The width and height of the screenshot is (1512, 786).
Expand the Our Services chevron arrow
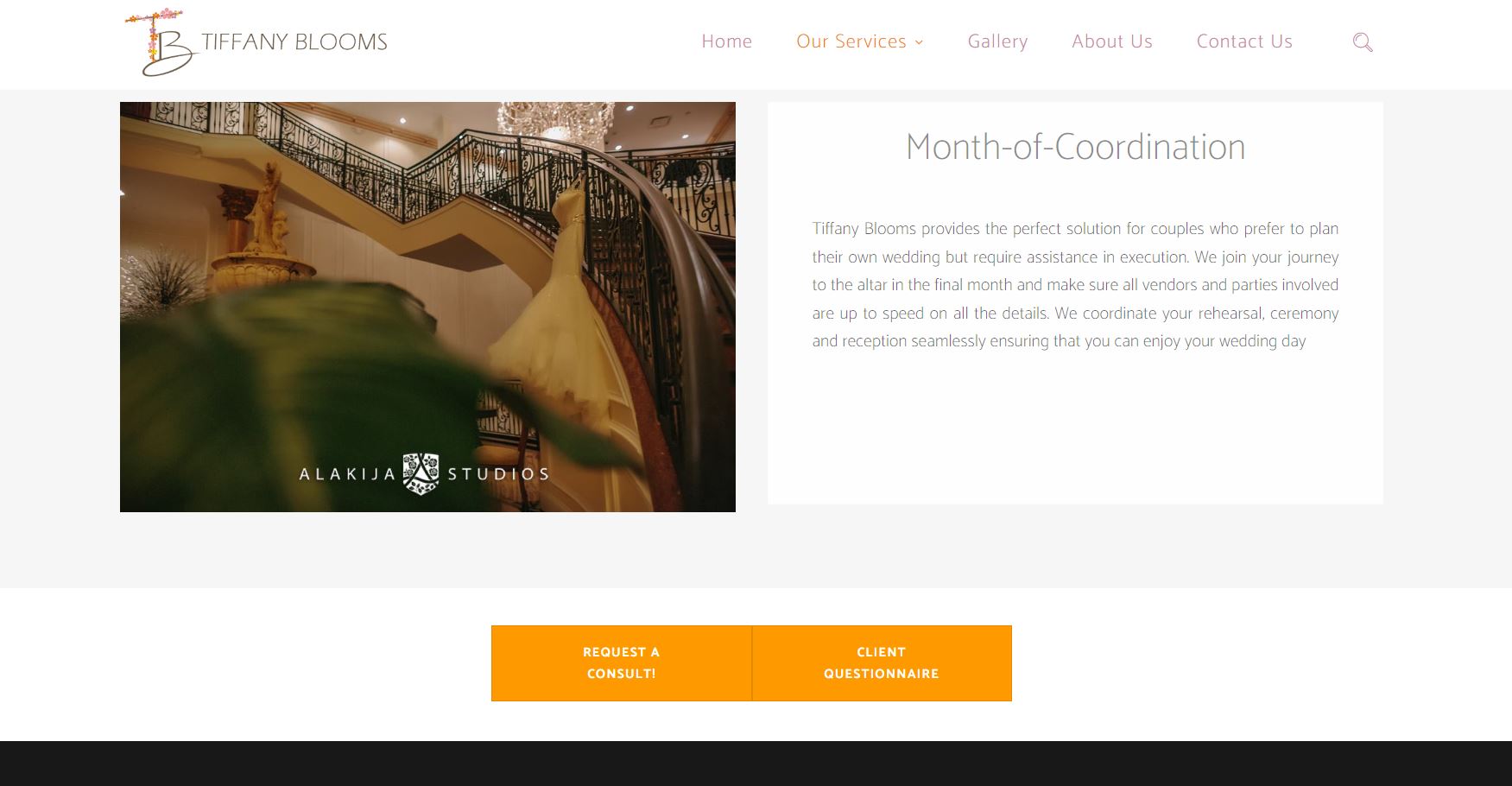919,42
